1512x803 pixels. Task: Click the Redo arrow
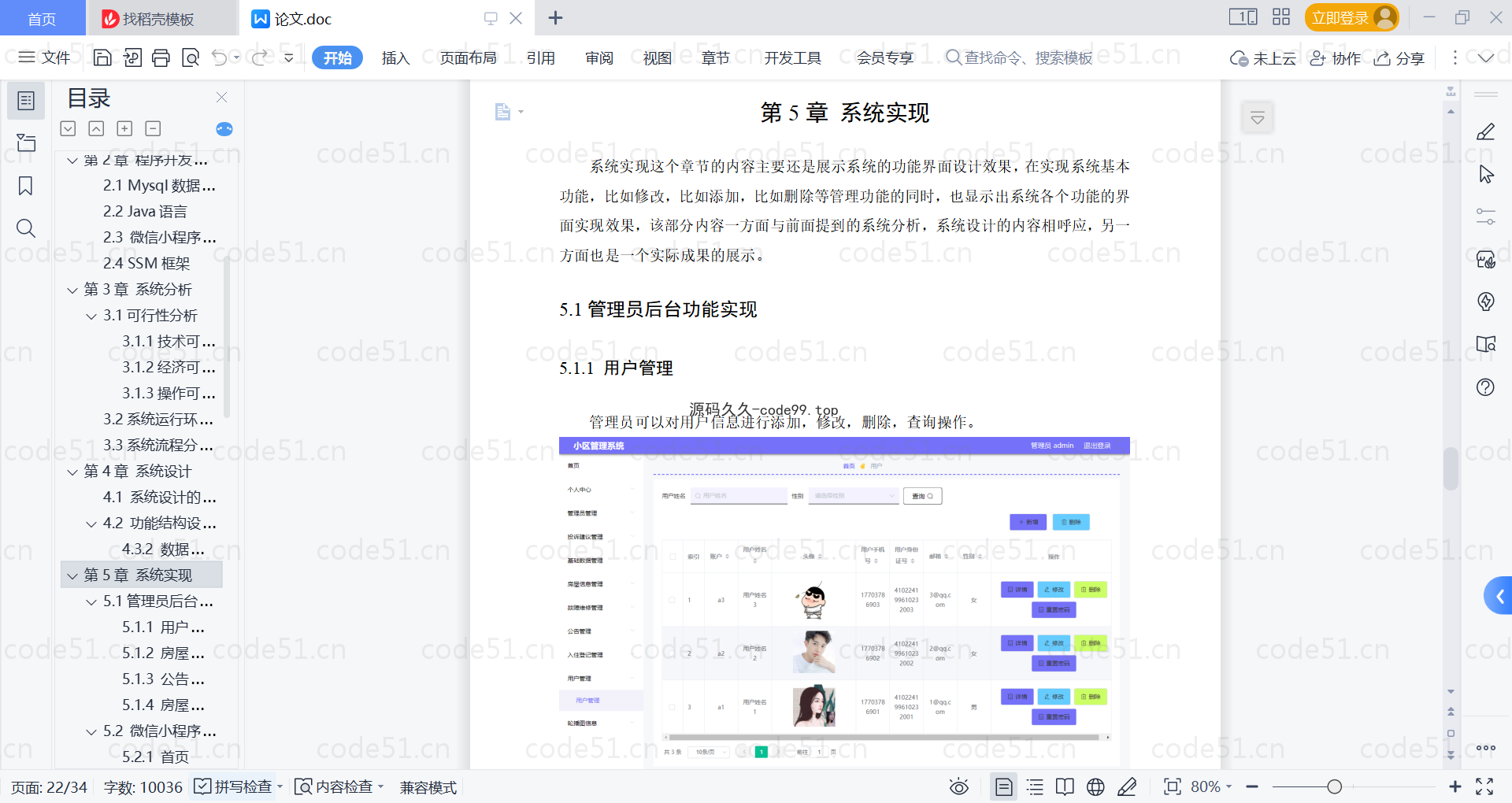[x=260, y=57]
